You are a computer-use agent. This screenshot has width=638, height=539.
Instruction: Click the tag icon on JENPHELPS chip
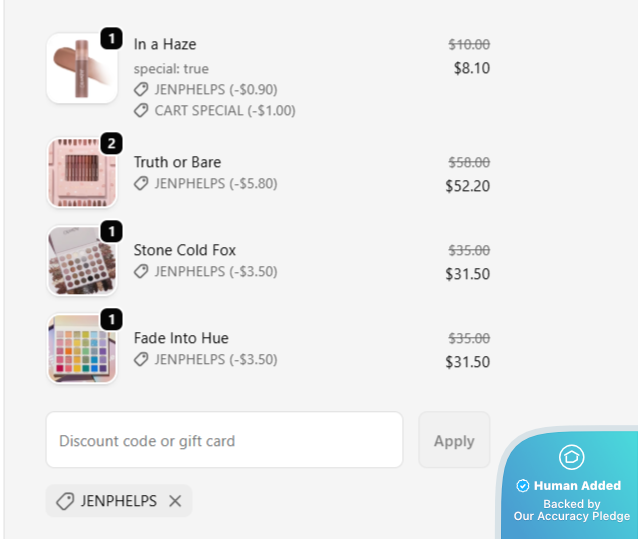pos(65,501)
